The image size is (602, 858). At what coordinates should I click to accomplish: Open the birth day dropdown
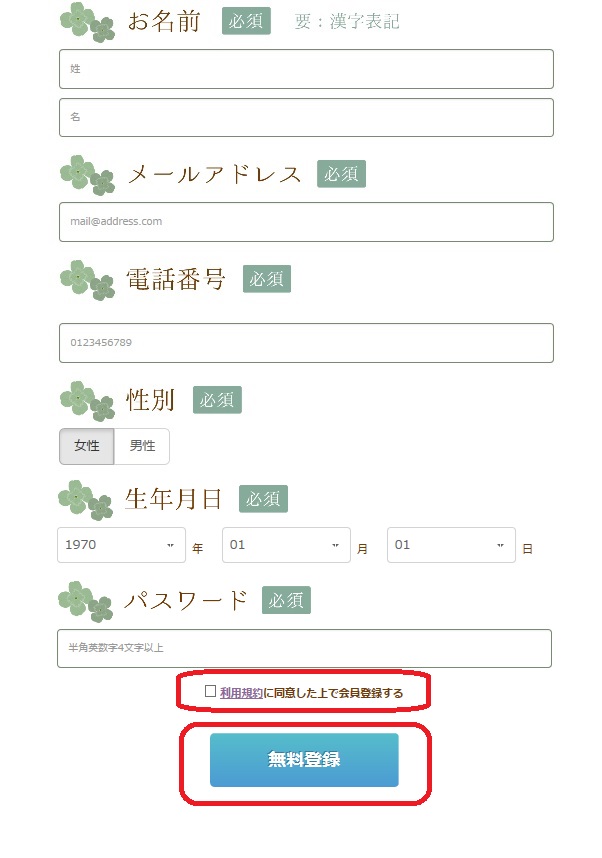pos(452,545)
